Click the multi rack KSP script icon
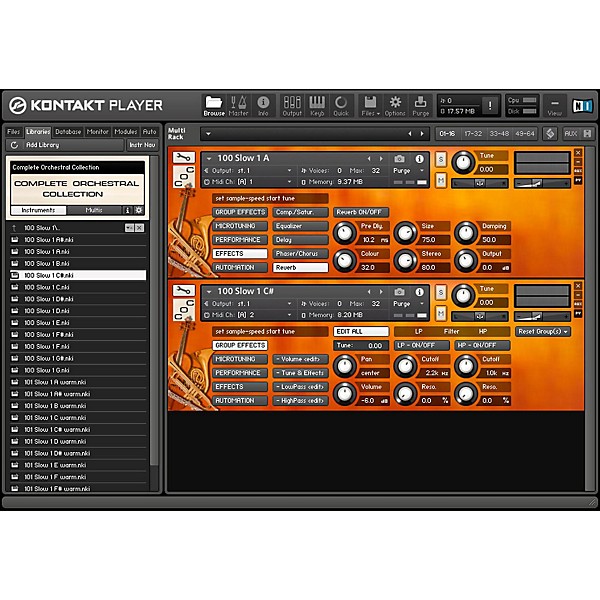The image size is (600, 600). [x=550, y=134]
